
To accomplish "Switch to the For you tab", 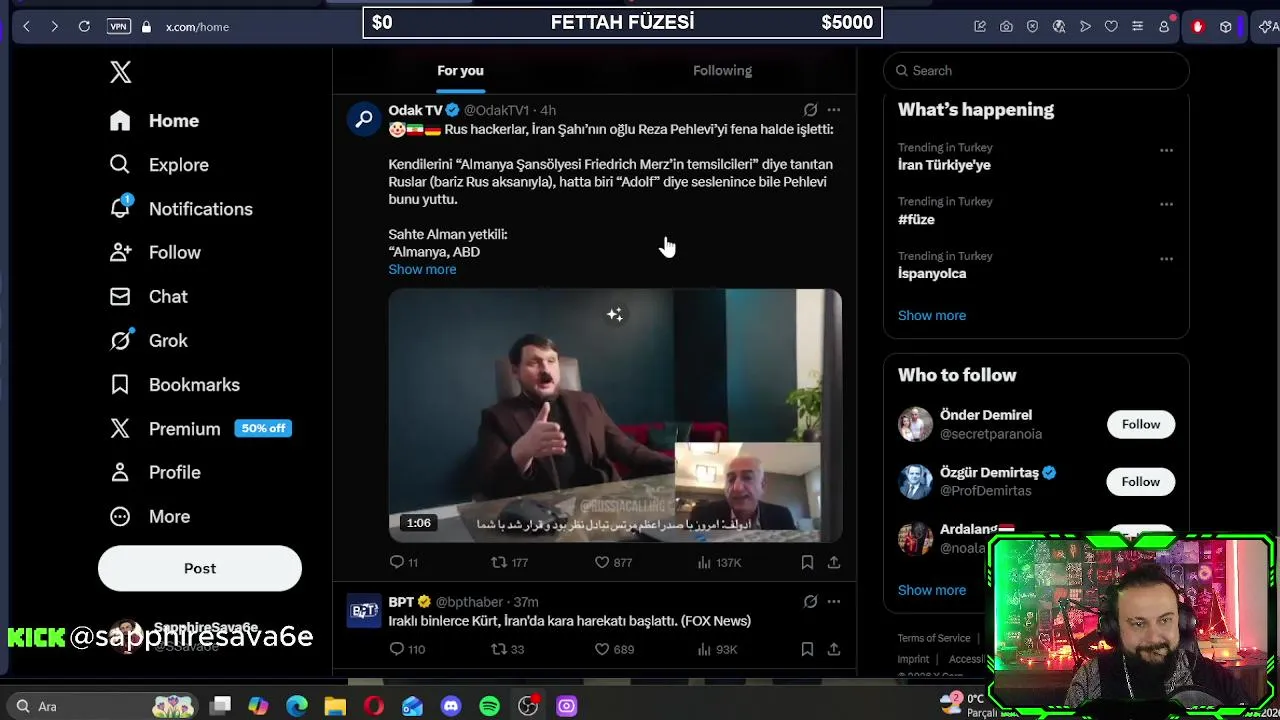I will pyautogui.click(x=460, y=71).
